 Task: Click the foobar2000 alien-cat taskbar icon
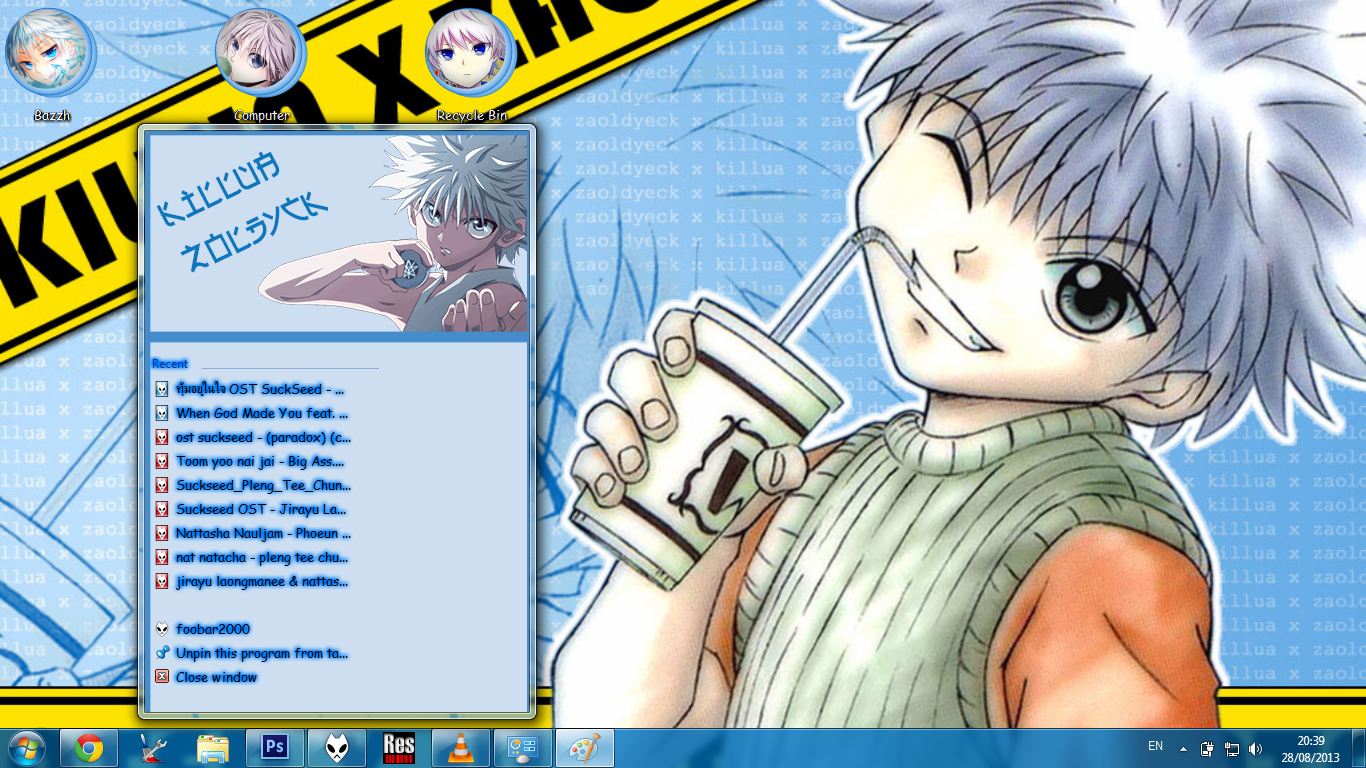[336, 748]
